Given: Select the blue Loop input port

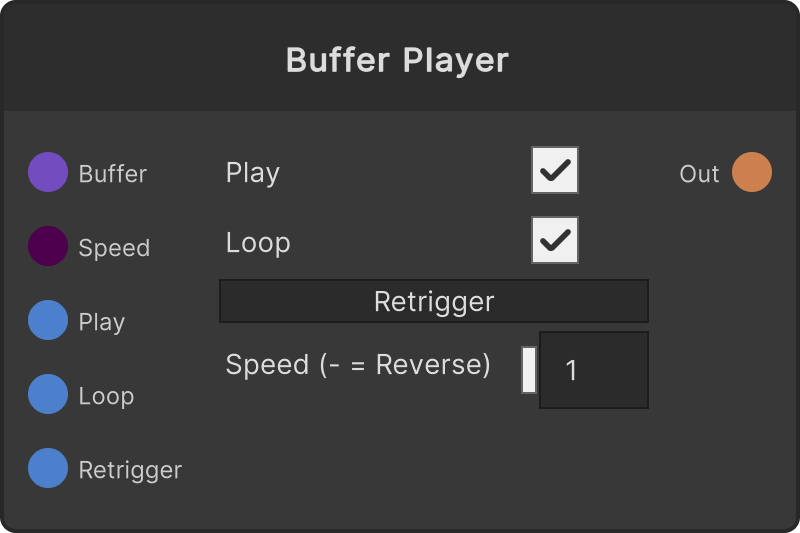Looking at the screenshot, I should [x=48, y=394].
